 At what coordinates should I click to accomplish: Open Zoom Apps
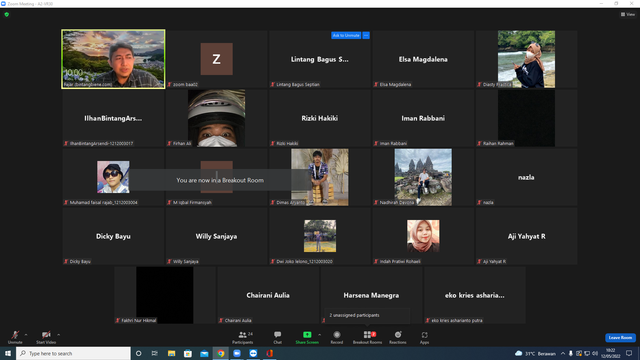pos(424,337)
